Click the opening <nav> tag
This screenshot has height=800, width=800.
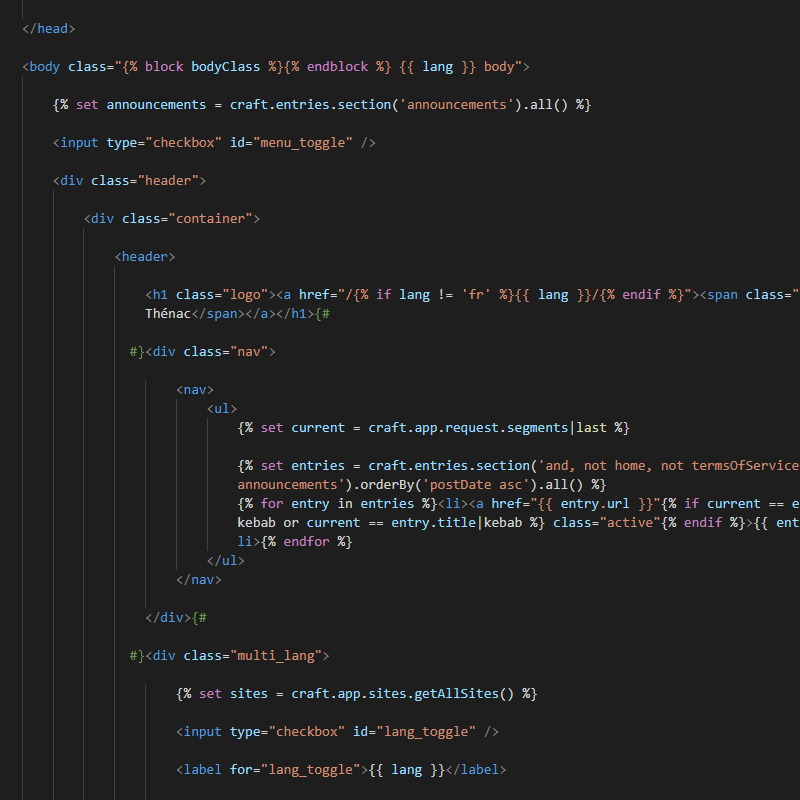point(195,390)
